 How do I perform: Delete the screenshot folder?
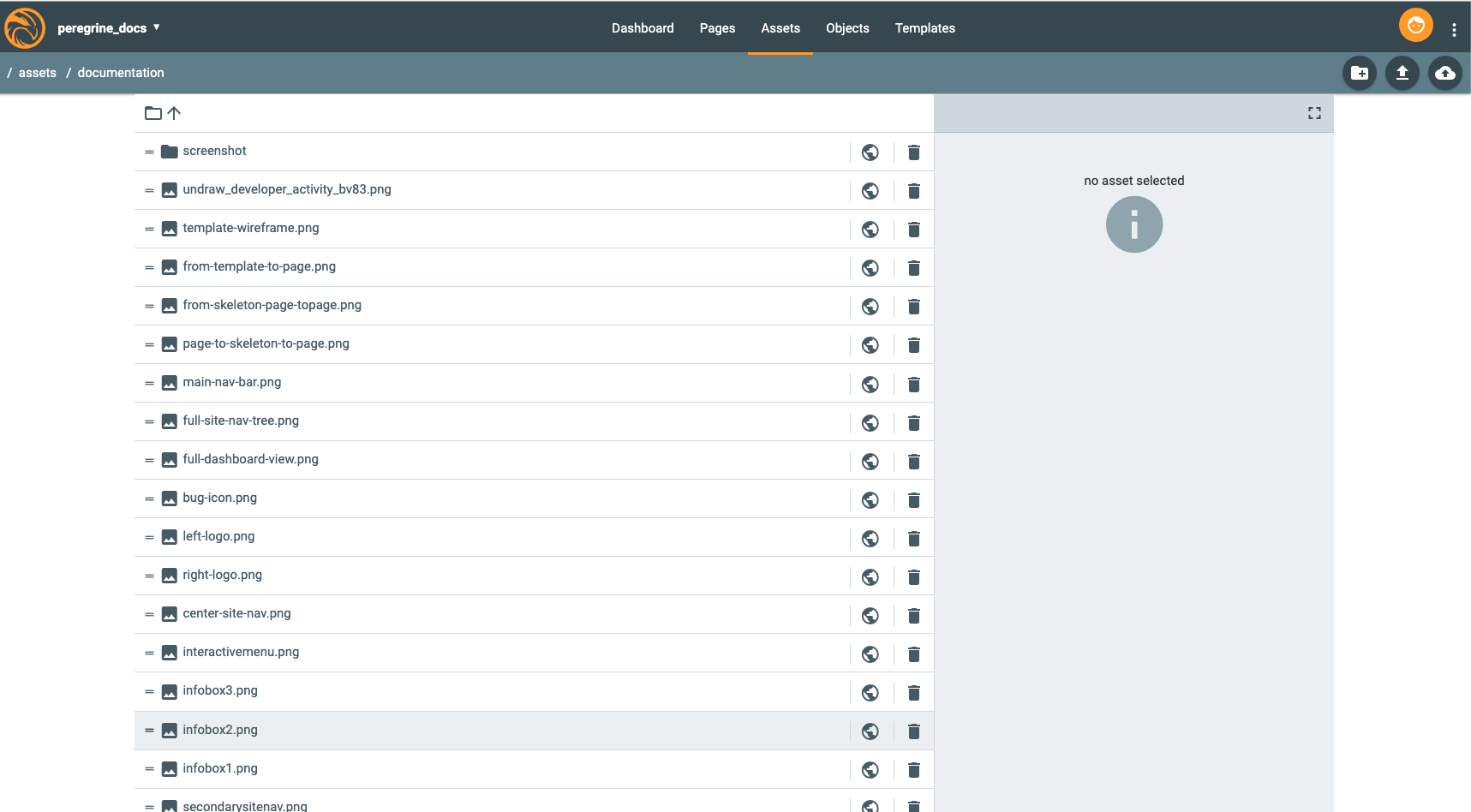913,152
